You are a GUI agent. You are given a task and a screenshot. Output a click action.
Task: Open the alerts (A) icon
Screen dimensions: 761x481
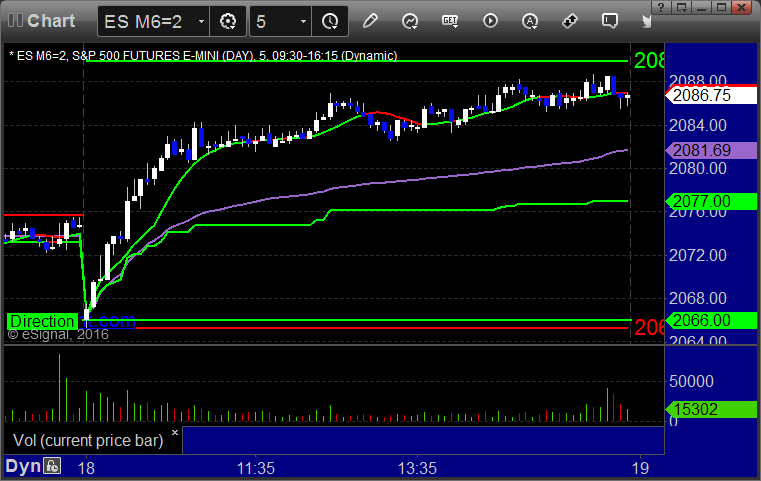[x=530, y=21]
